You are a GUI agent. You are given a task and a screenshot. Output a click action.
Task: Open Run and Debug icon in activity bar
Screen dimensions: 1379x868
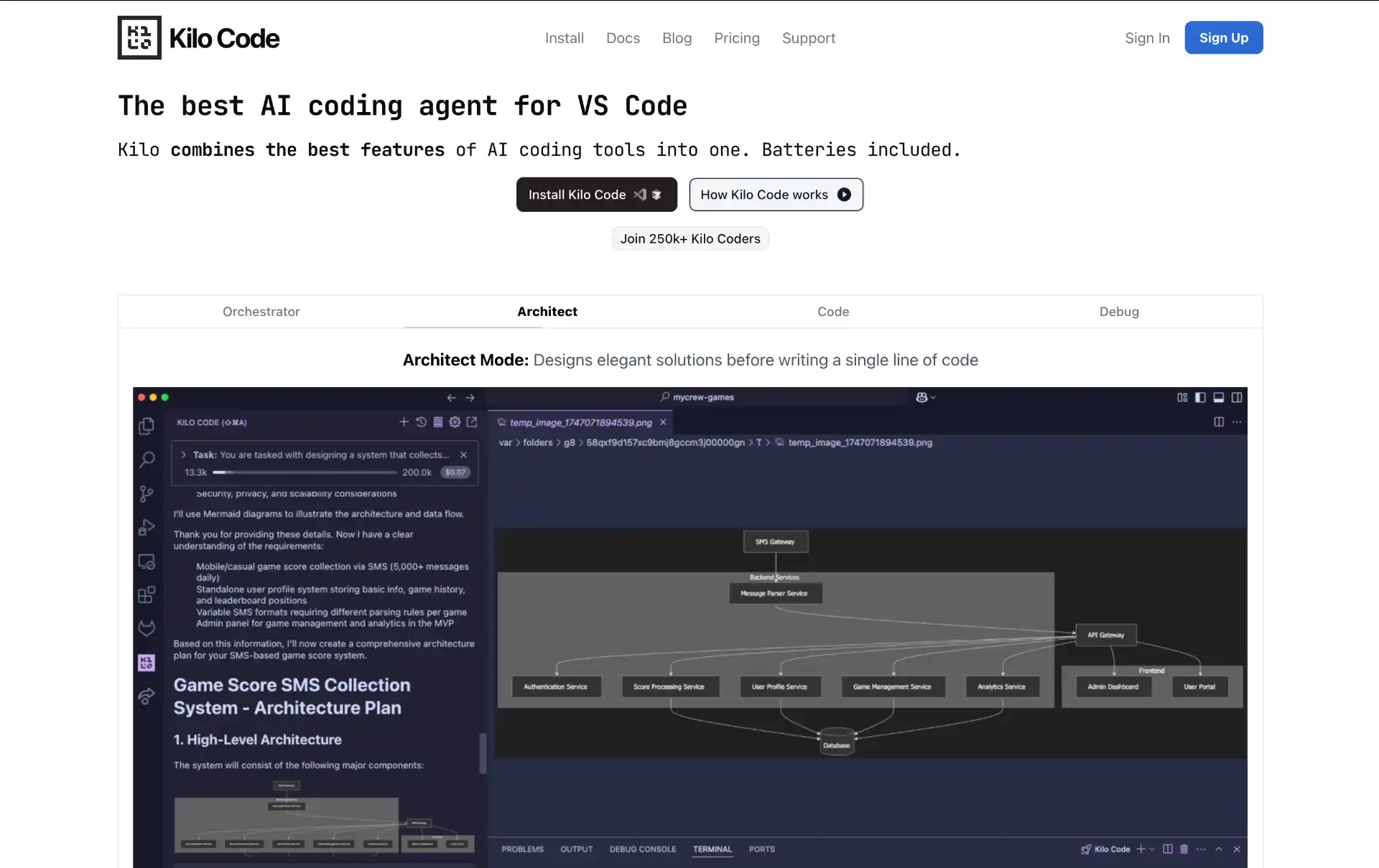coord(147,528)
